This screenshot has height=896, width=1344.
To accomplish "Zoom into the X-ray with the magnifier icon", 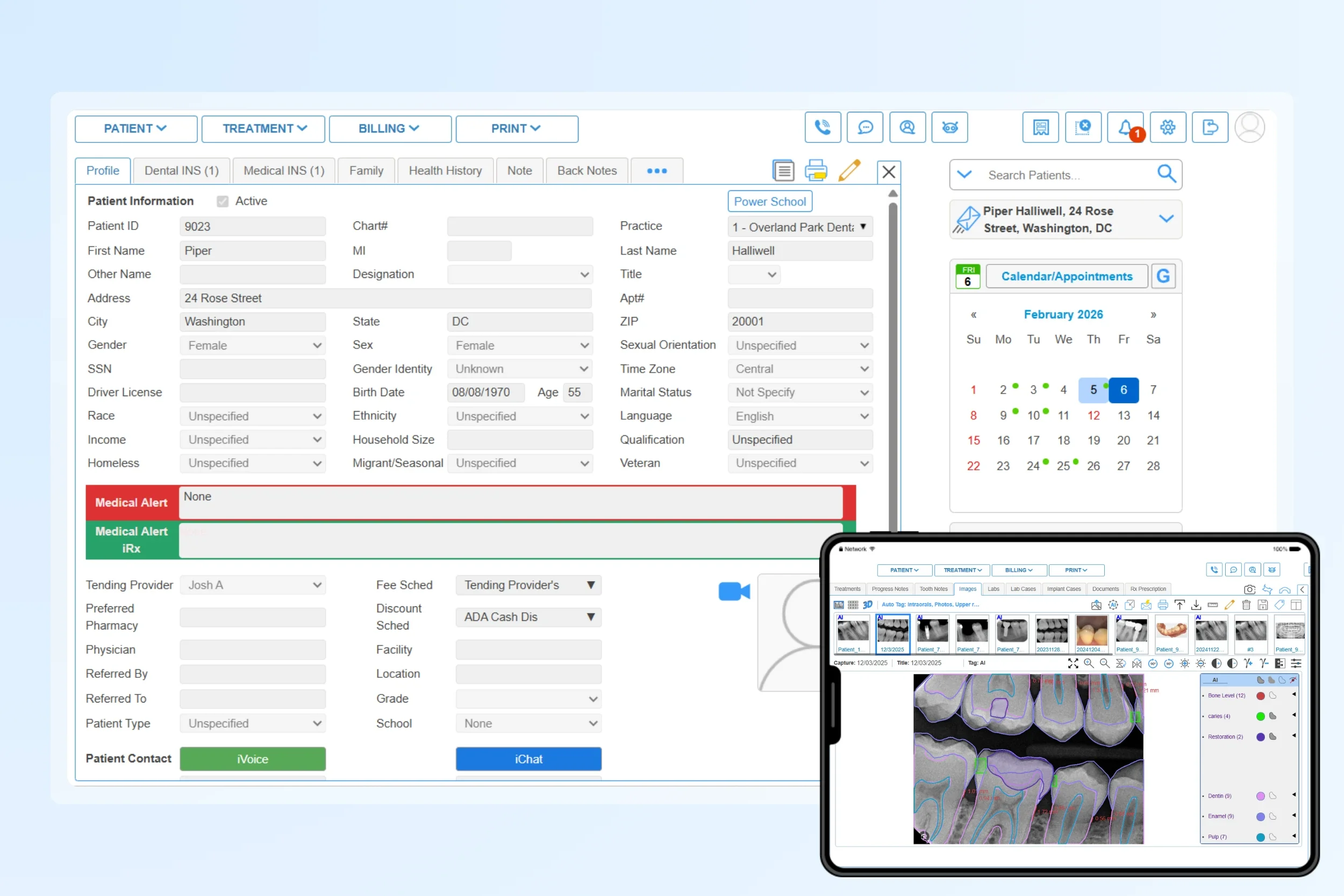I will point(1089,663).
